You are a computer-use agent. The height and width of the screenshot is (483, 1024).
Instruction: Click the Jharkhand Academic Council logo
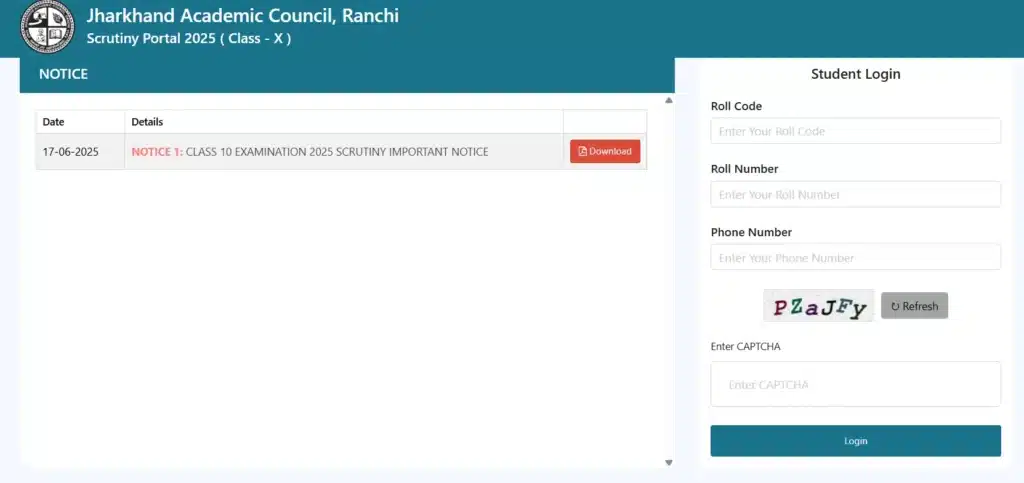[x=47, y=28]
